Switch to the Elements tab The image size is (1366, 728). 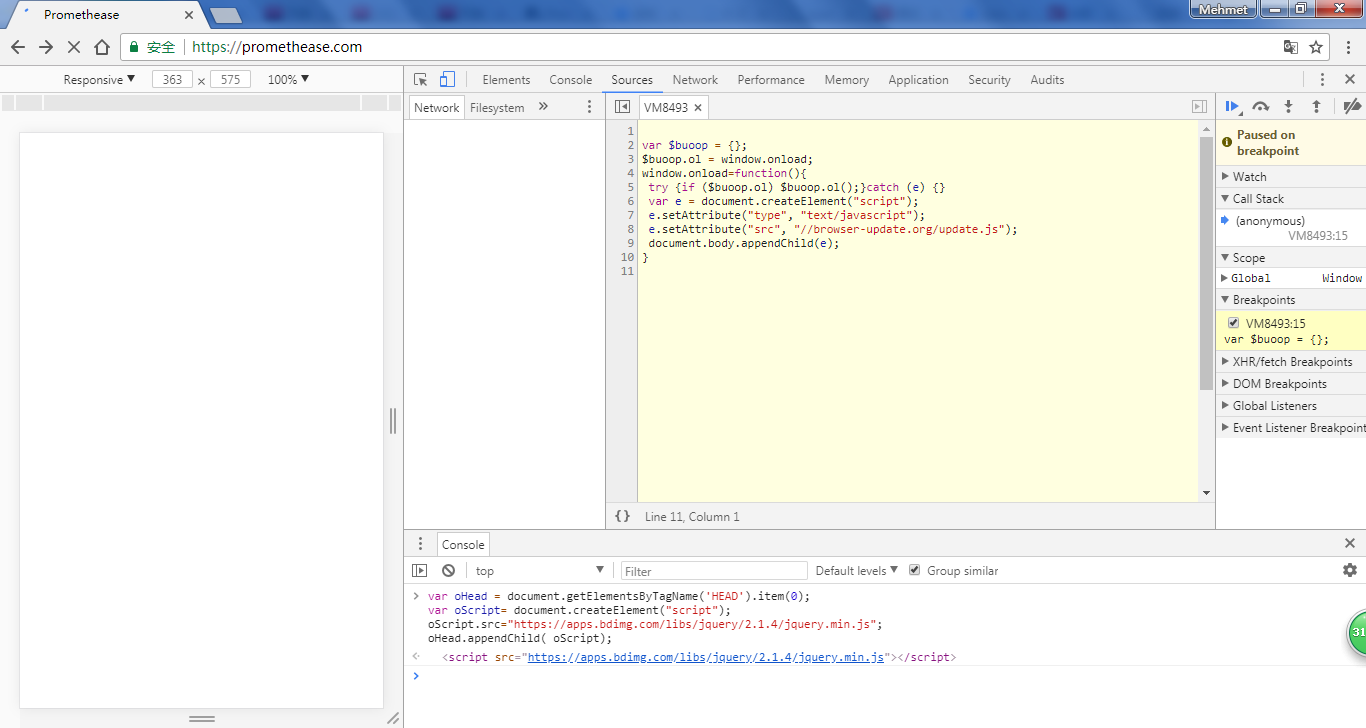point(506,80)
